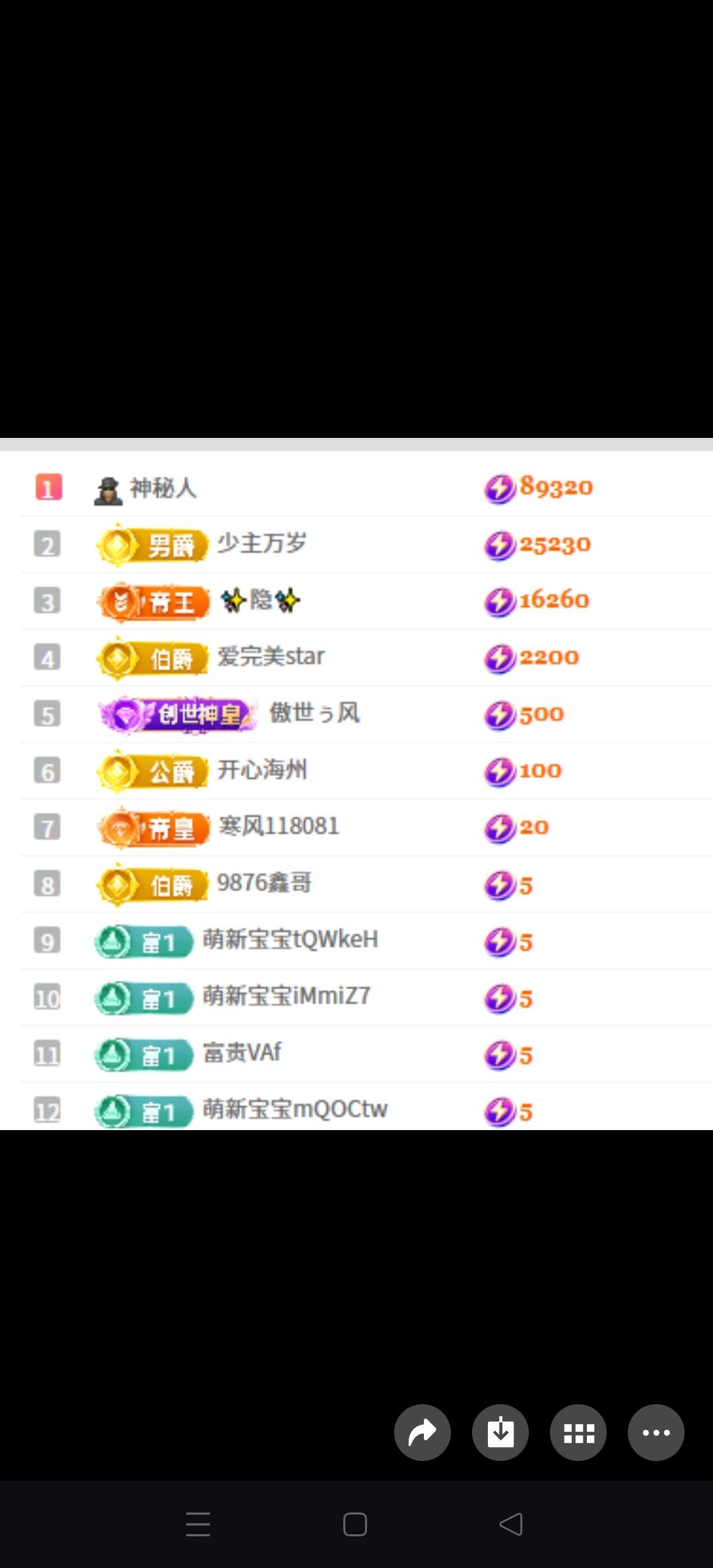
Task: Click the 帝皇 badge beside 寒风118081
Action: coord(153,828)
